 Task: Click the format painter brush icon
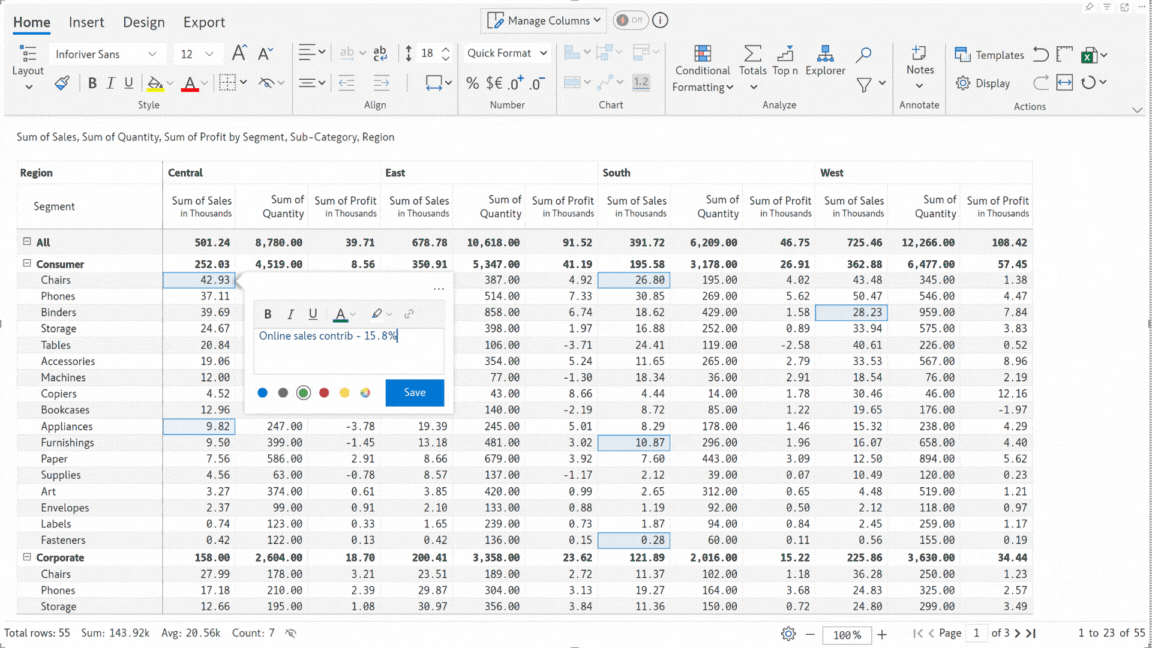(x=62, y=83)
